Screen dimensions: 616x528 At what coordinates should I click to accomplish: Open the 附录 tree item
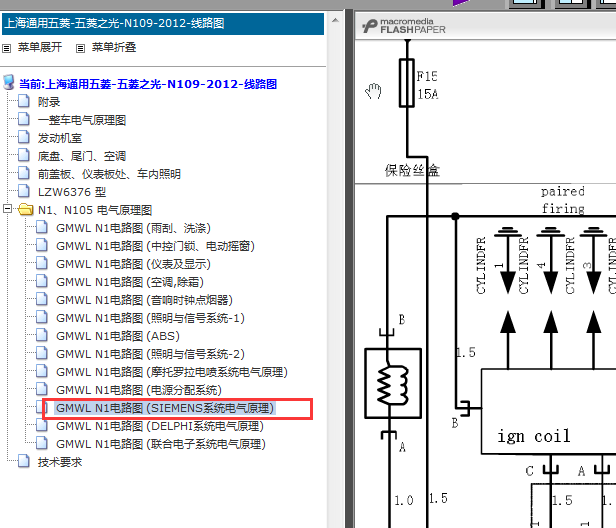click(x=49, y=102)
